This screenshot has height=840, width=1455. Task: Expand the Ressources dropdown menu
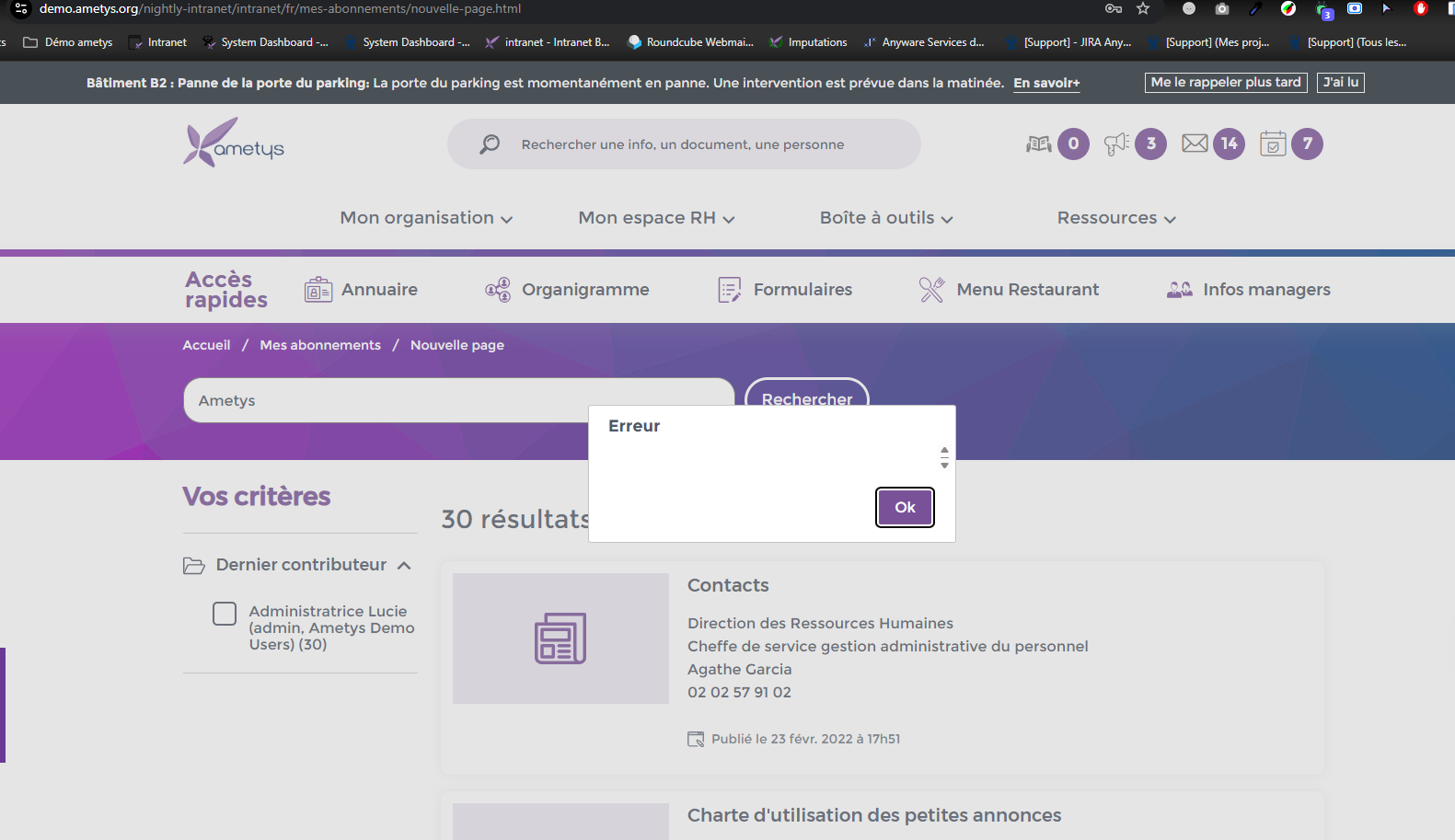pos(1116,218)
